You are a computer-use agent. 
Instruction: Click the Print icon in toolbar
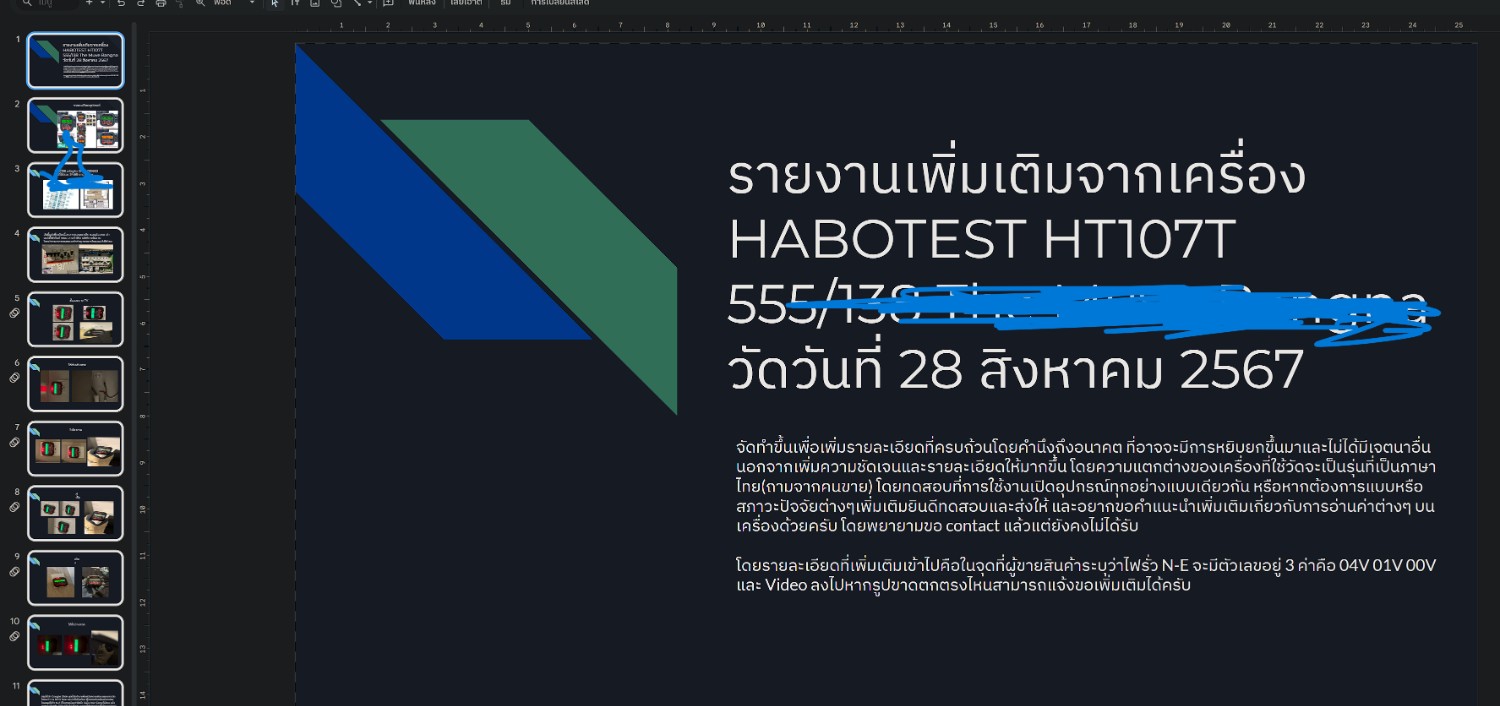pos(161,3)
